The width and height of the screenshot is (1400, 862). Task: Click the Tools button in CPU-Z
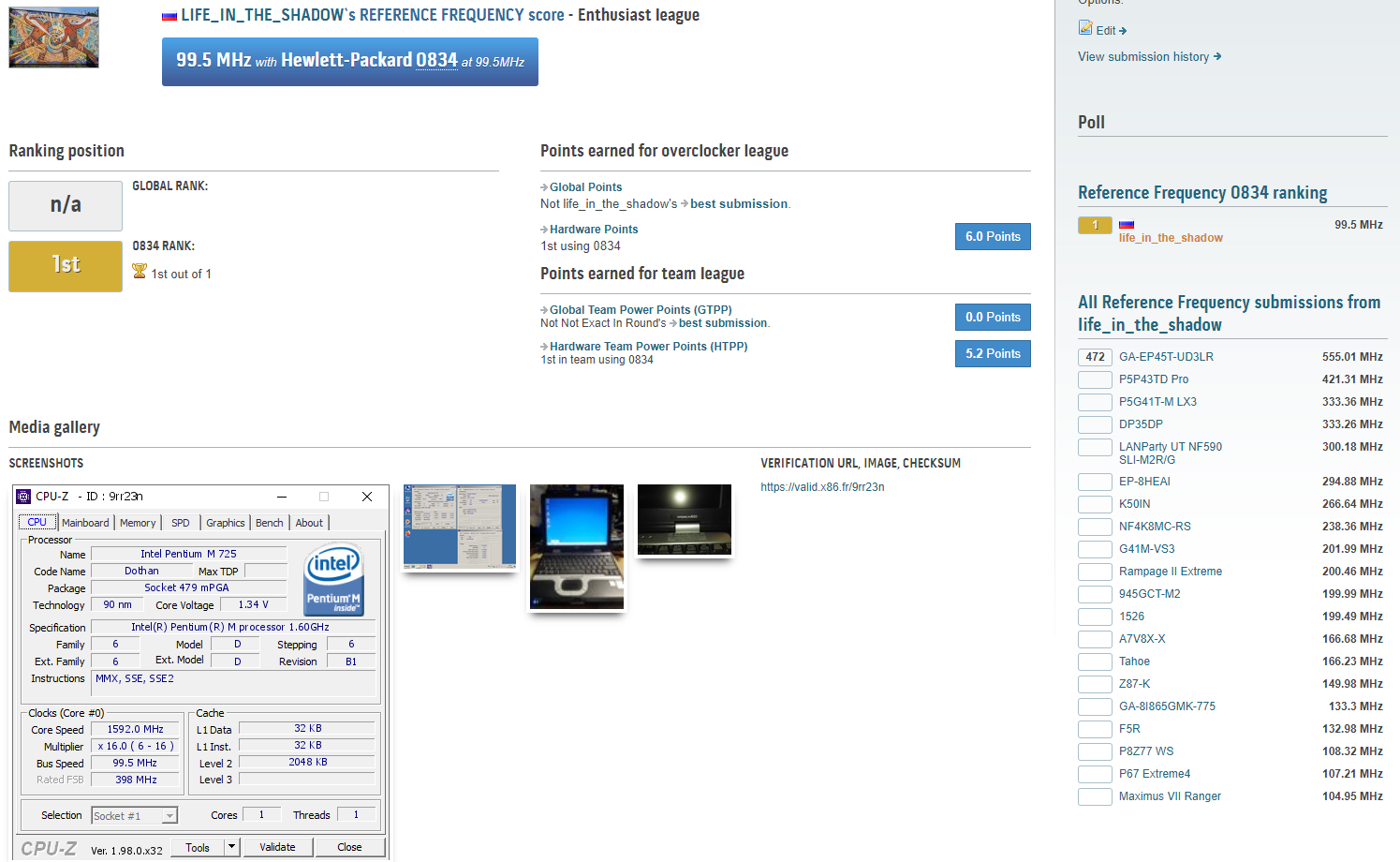point(198,847)
